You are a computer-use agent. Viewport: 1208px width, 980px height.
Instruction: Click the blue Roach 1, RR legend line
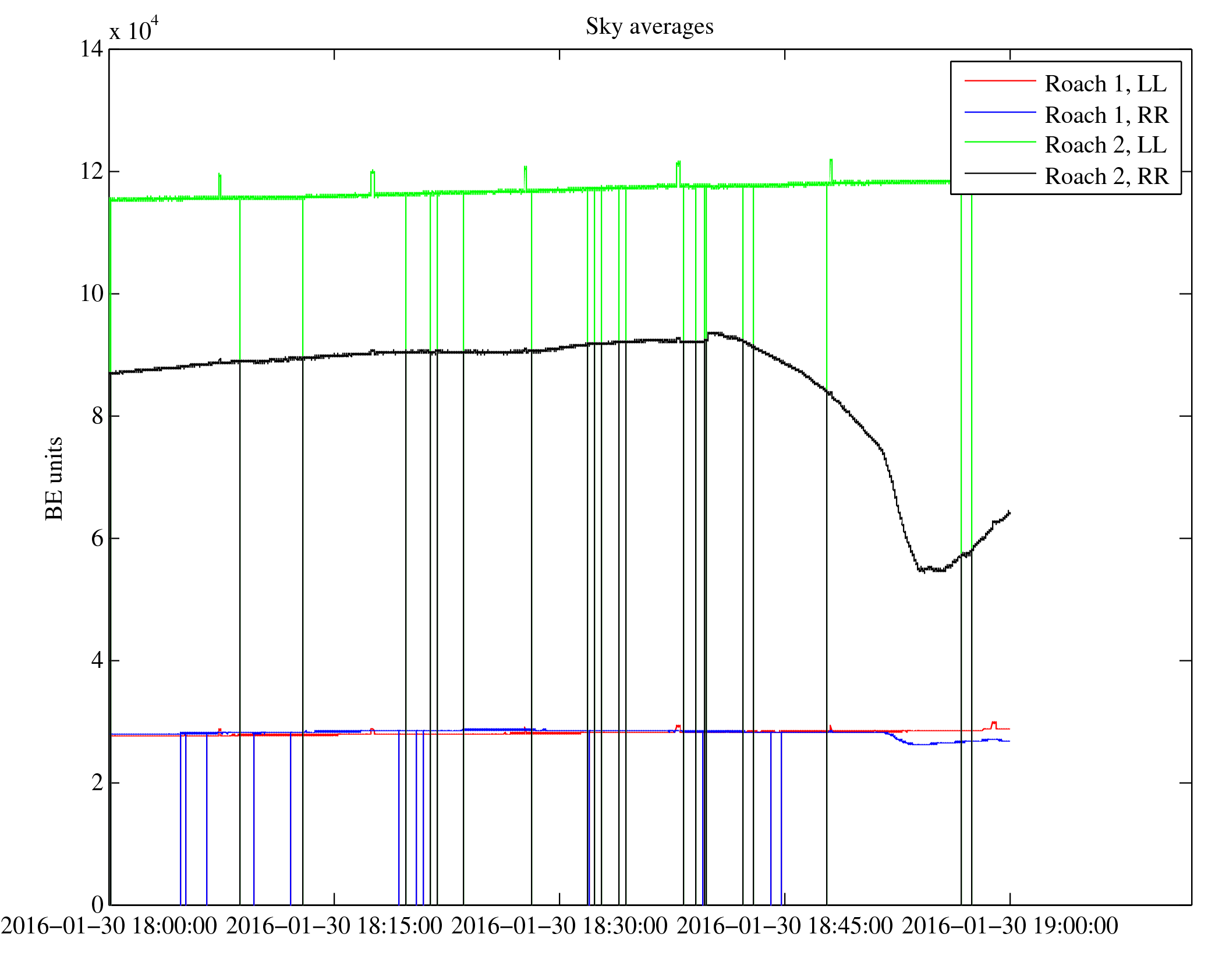click(x=1000, y=112)
